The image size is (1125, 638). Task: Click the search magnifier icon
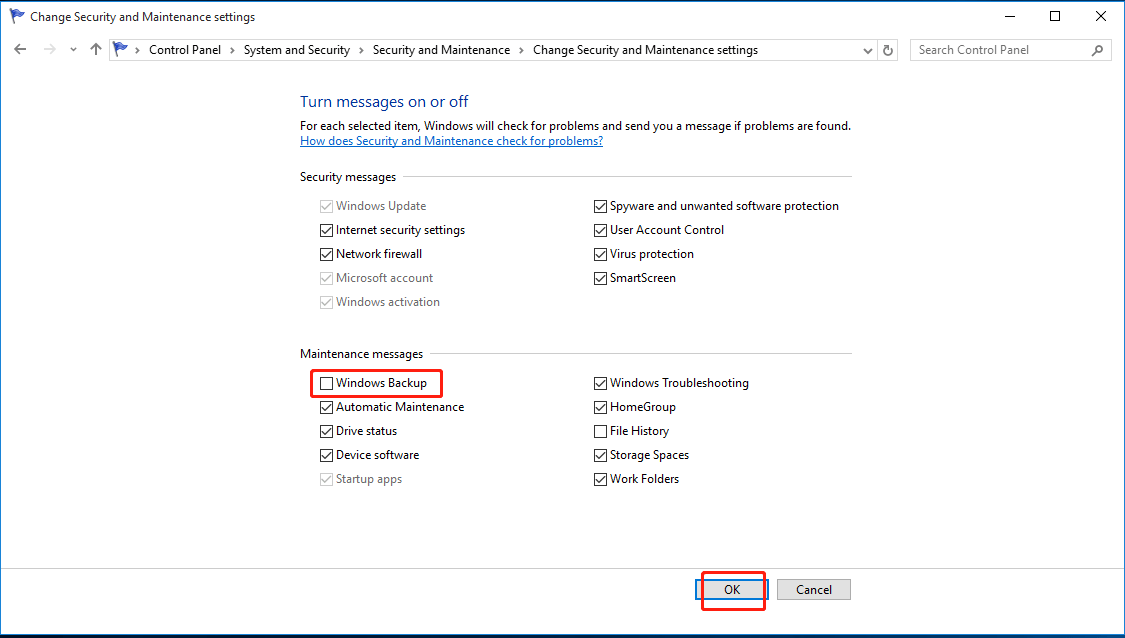tap(1098, 49)
